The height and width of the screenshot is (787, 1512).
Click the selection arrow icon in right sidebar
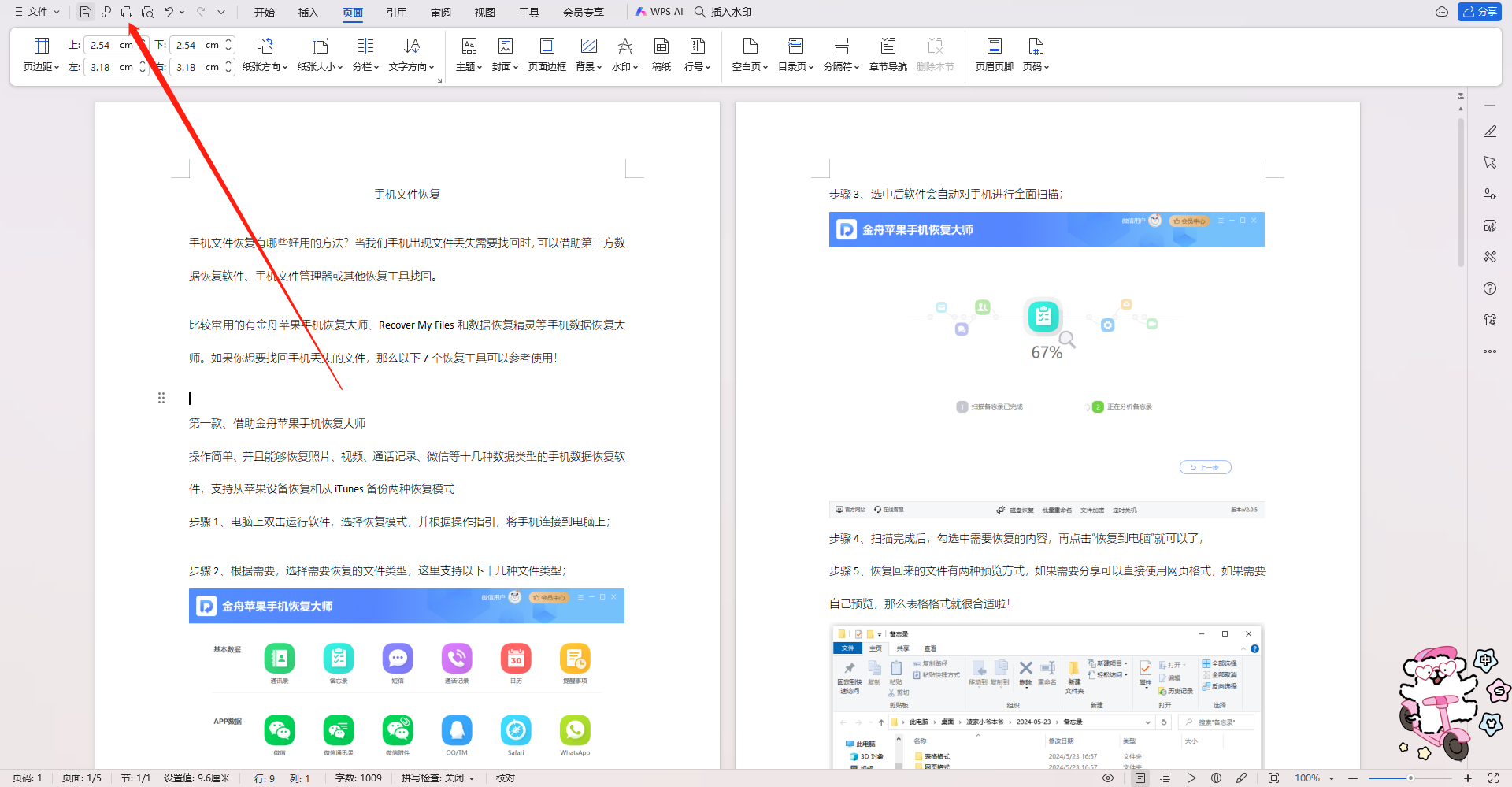point(1490,162)
